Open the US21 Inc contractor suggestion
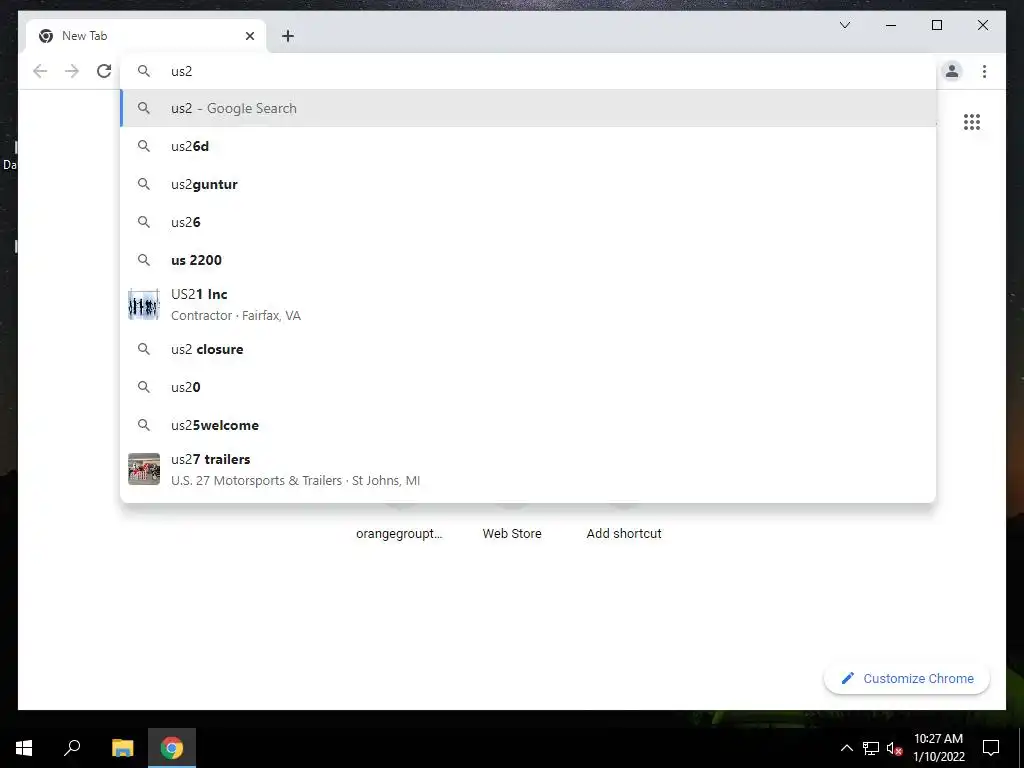 [x=528, y=304]
